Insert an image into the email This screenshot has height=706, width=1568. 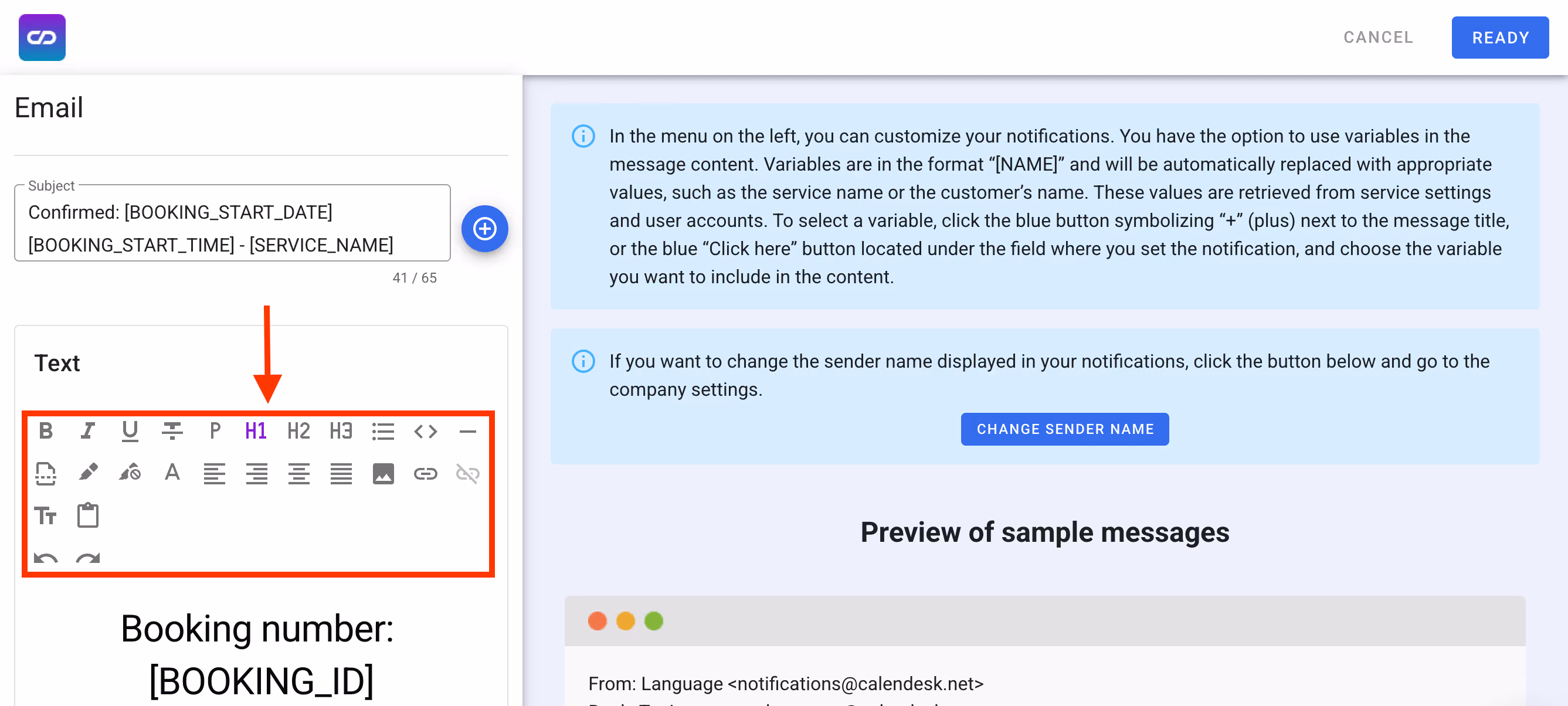[x=383, y=473]
